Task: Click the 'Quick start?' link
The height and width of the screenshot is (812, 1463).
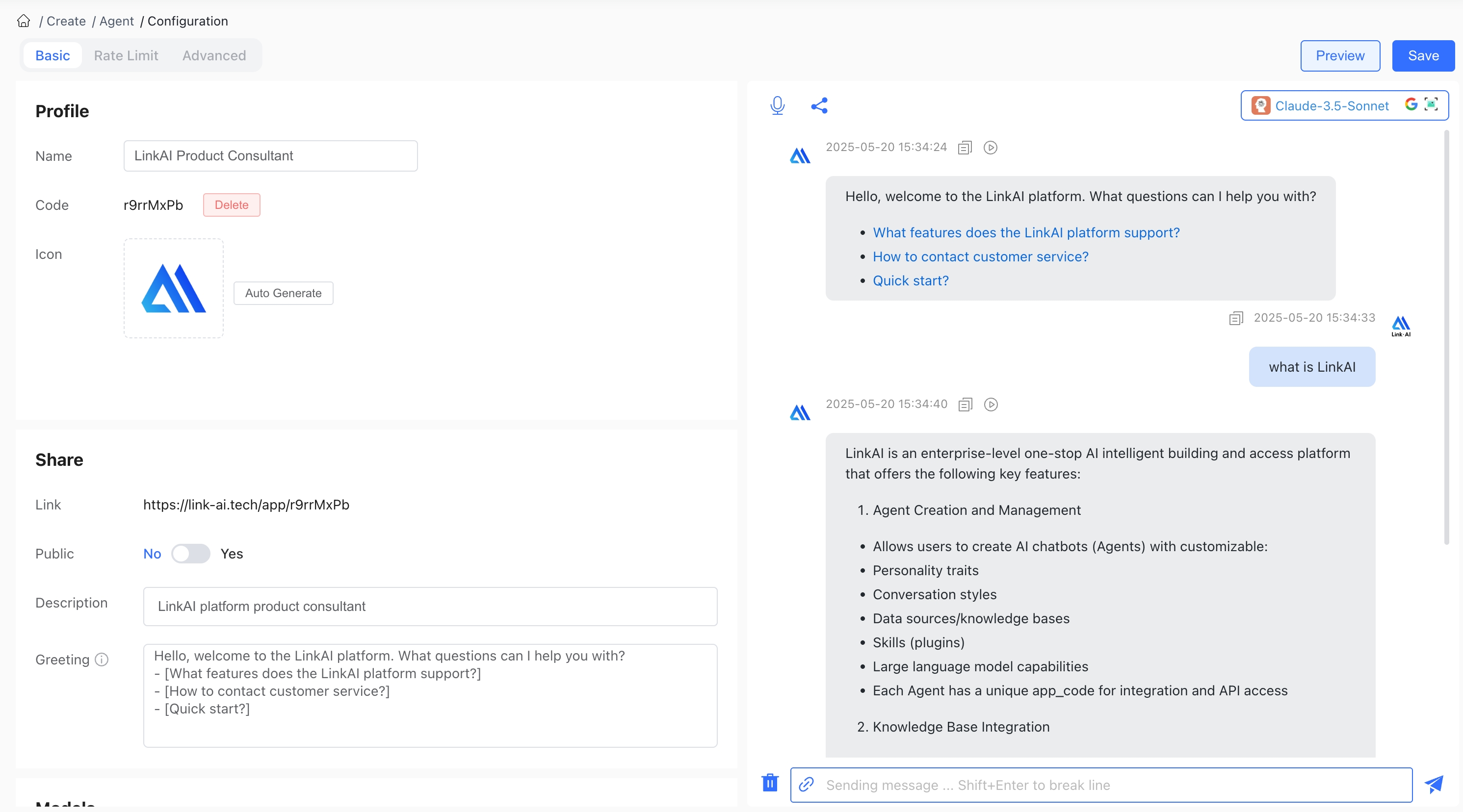Action: click(x=911, y=281)
